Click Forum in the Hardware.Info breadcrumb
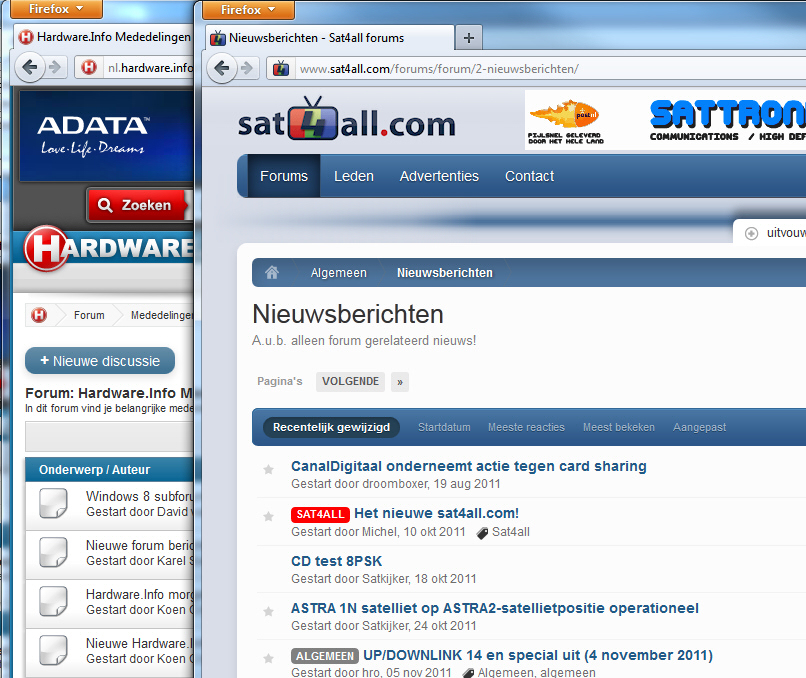806x678 pixels. pyautogui.click(x=89, y=315)
